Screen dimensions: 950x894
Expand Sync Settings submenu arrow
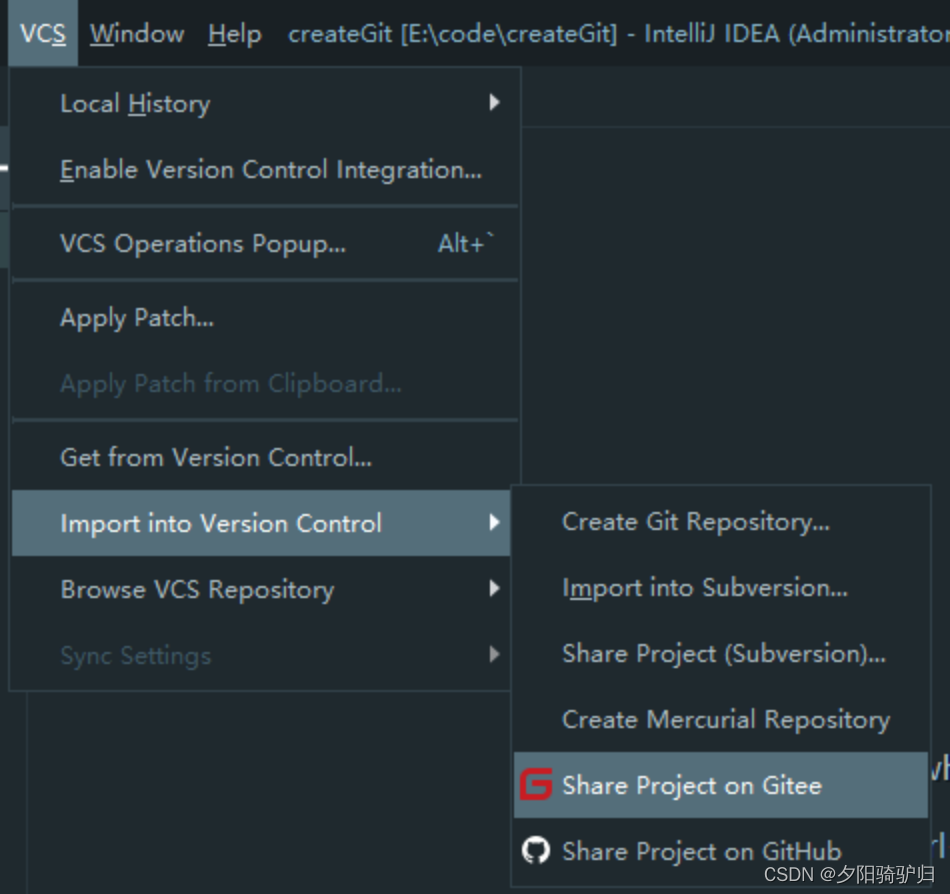point(494,654)
